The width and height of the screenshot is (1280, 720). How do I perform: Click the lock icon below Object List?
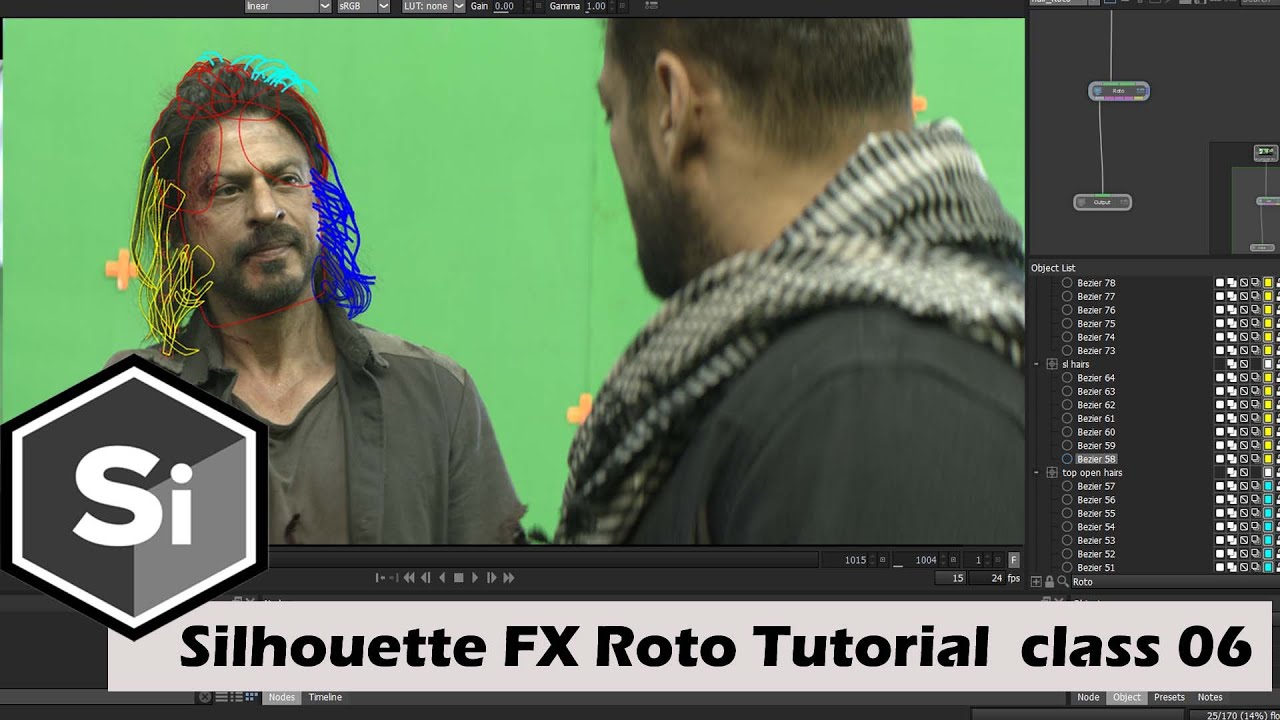(x=1049, y=581)
